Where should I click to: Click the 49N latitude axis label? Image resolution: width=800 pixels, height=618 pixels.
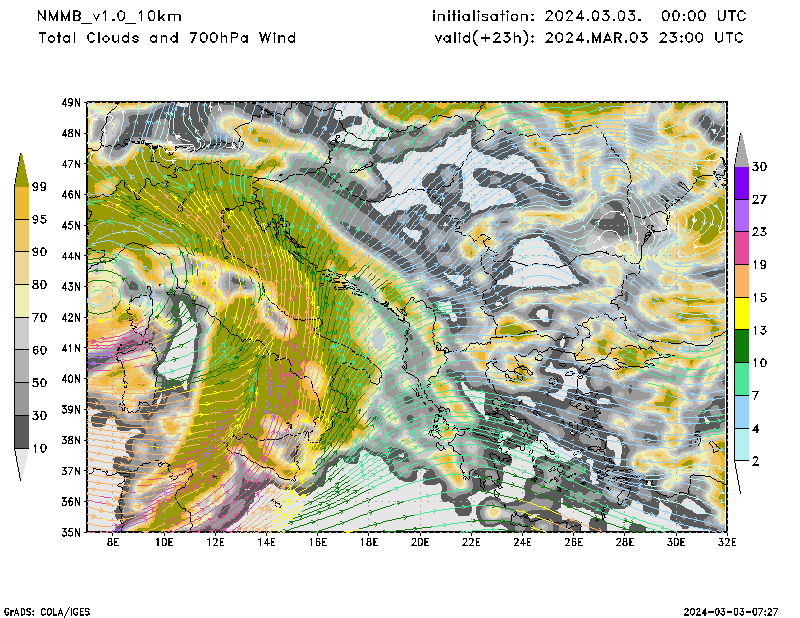coord(71,102)
